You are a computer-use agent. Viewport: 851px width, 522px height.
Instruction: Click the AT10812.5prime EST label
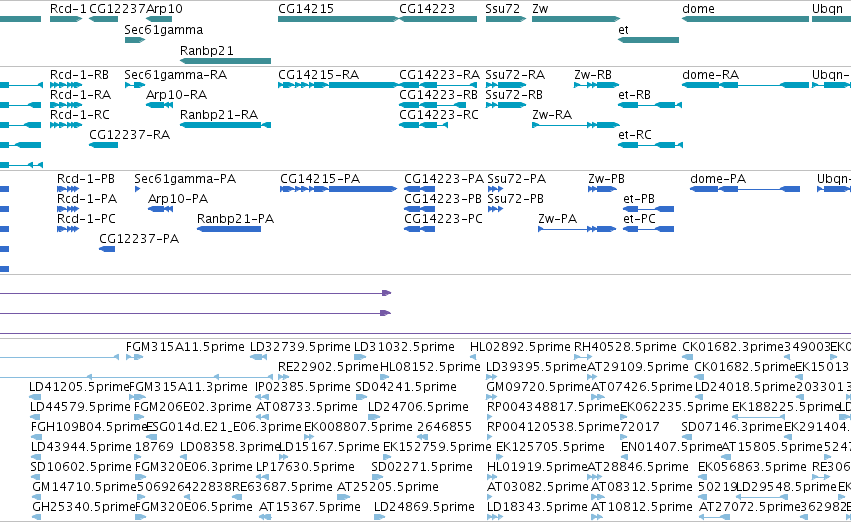642,507
